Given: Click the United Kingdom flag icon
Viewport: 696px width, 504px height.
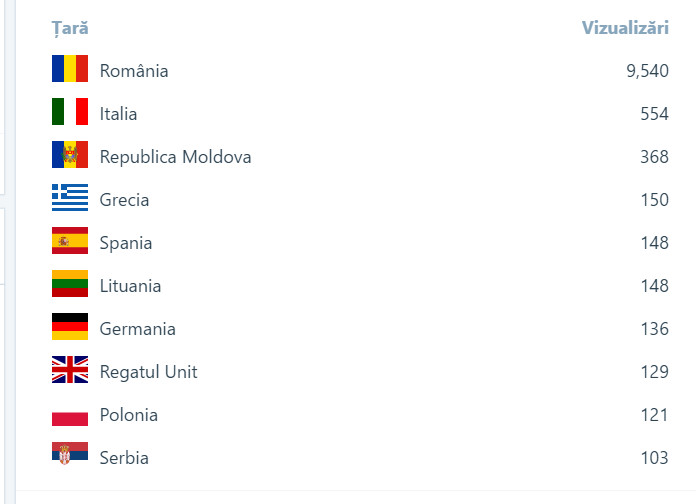Looking at the screenshot, I should point(70,371).
